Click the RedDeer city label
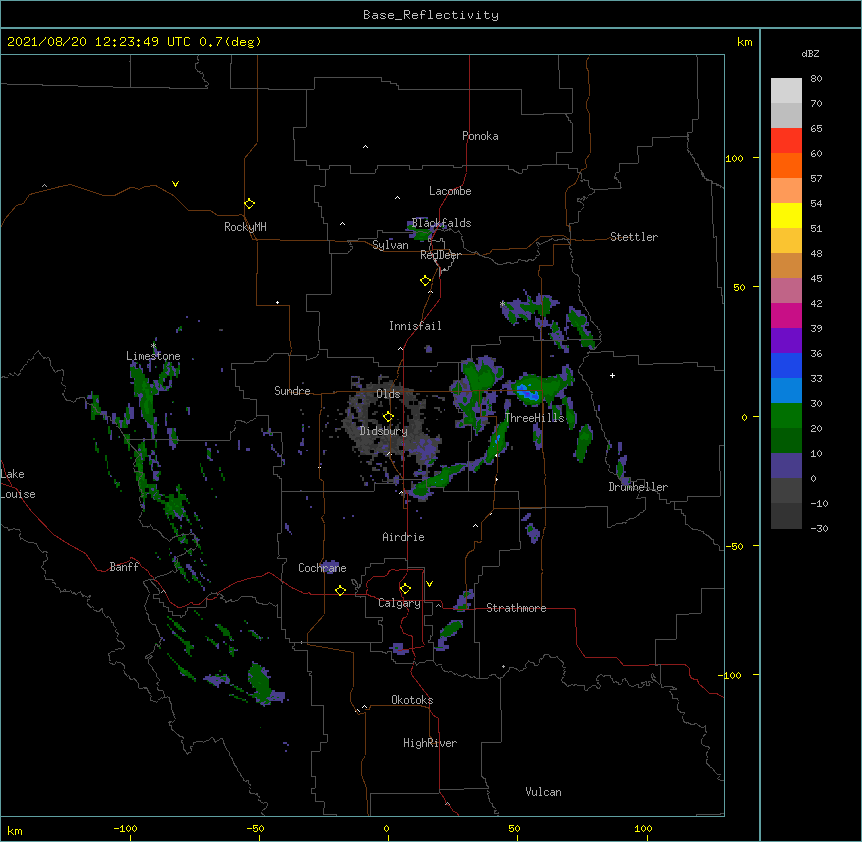Viewport: 862px width, 842px height. tap(440, 255)
